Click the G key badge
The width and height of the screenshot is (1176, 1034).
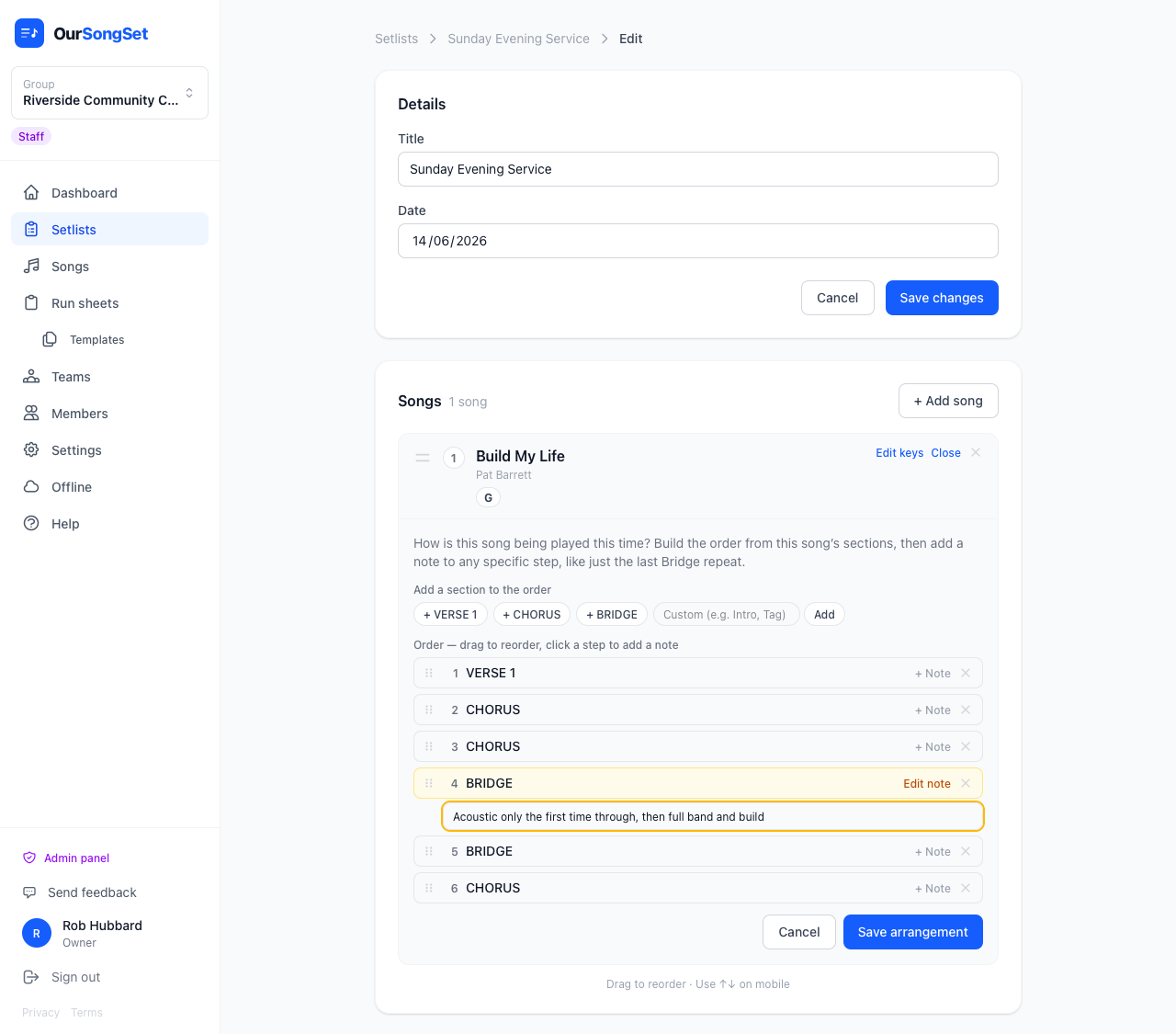tap(488, 498)
